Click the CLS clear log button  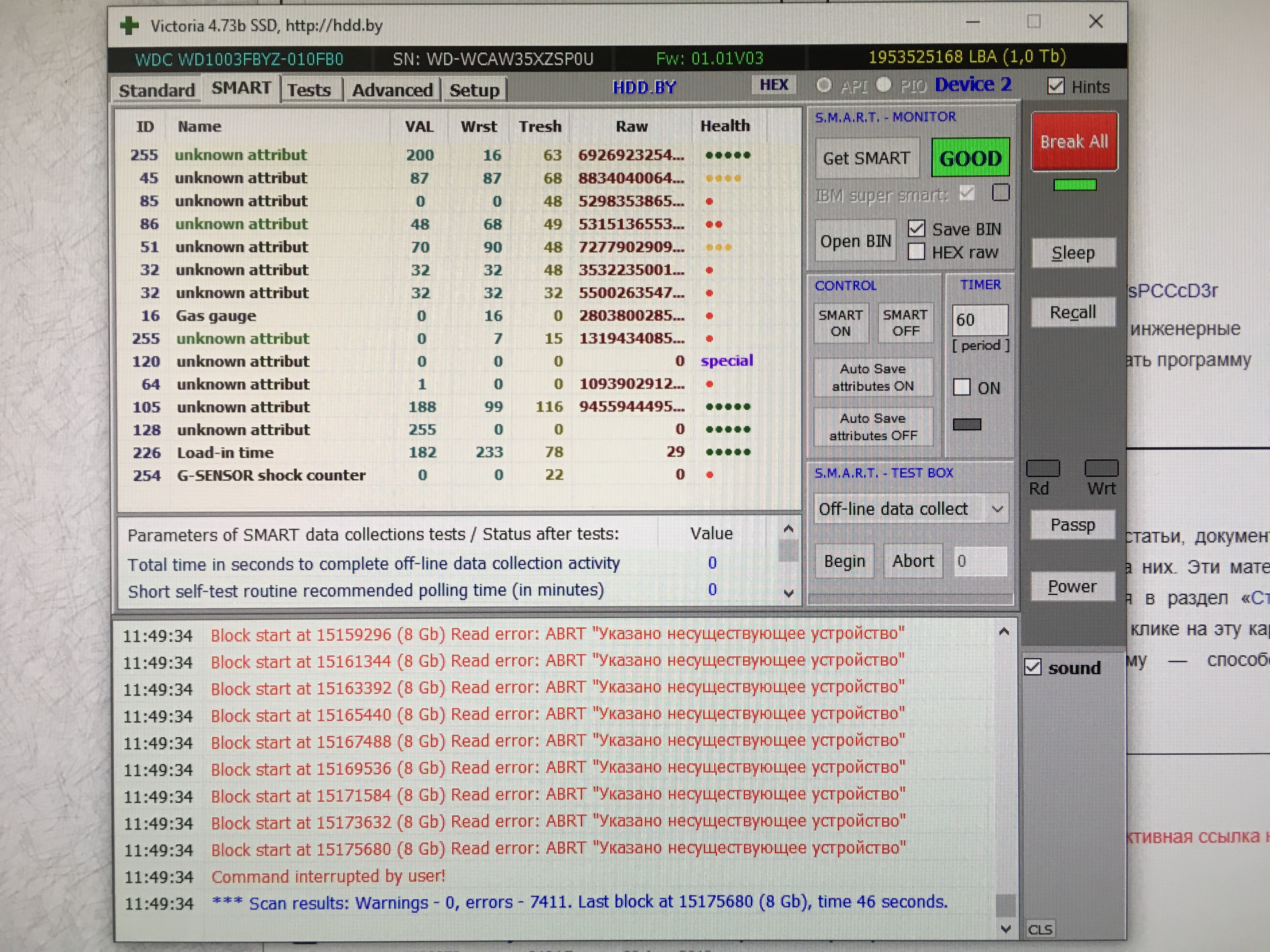(1040, 929)
